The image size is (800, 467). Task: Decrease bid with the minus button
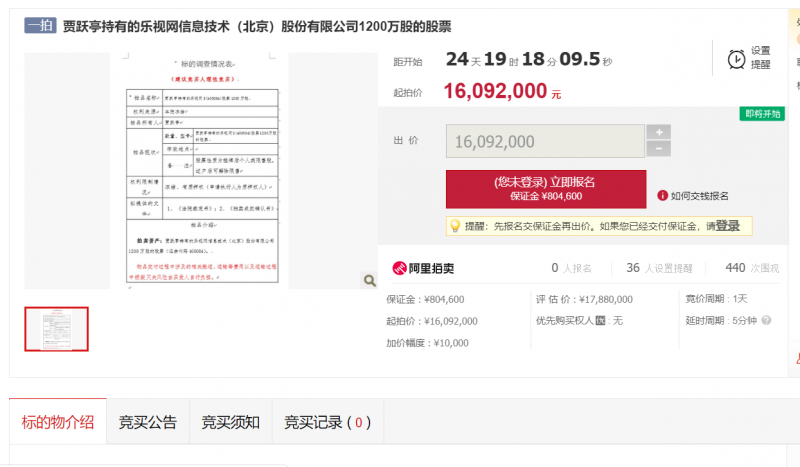[x=658, y=149]
